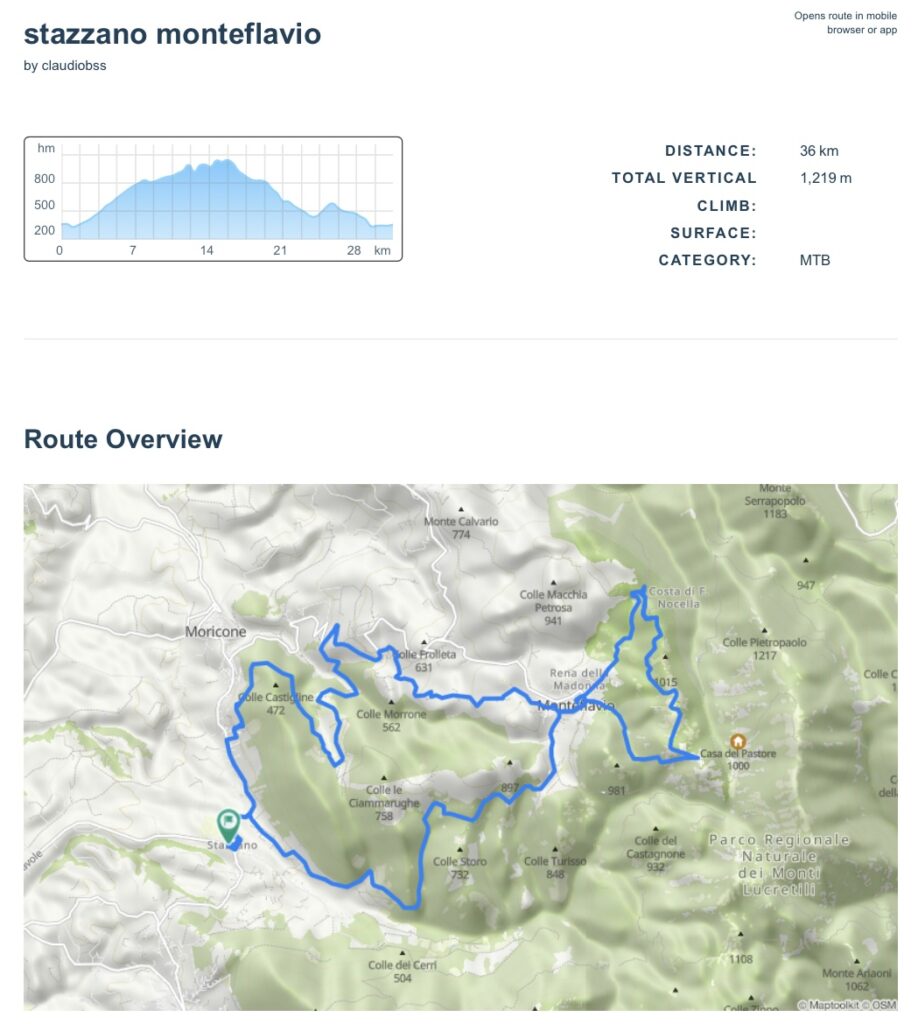The width and height of the screenshot is (918, 1024).
Task: Click the Parco Regionale Monti Lucretili label
Action: click(x=779, y=856)
